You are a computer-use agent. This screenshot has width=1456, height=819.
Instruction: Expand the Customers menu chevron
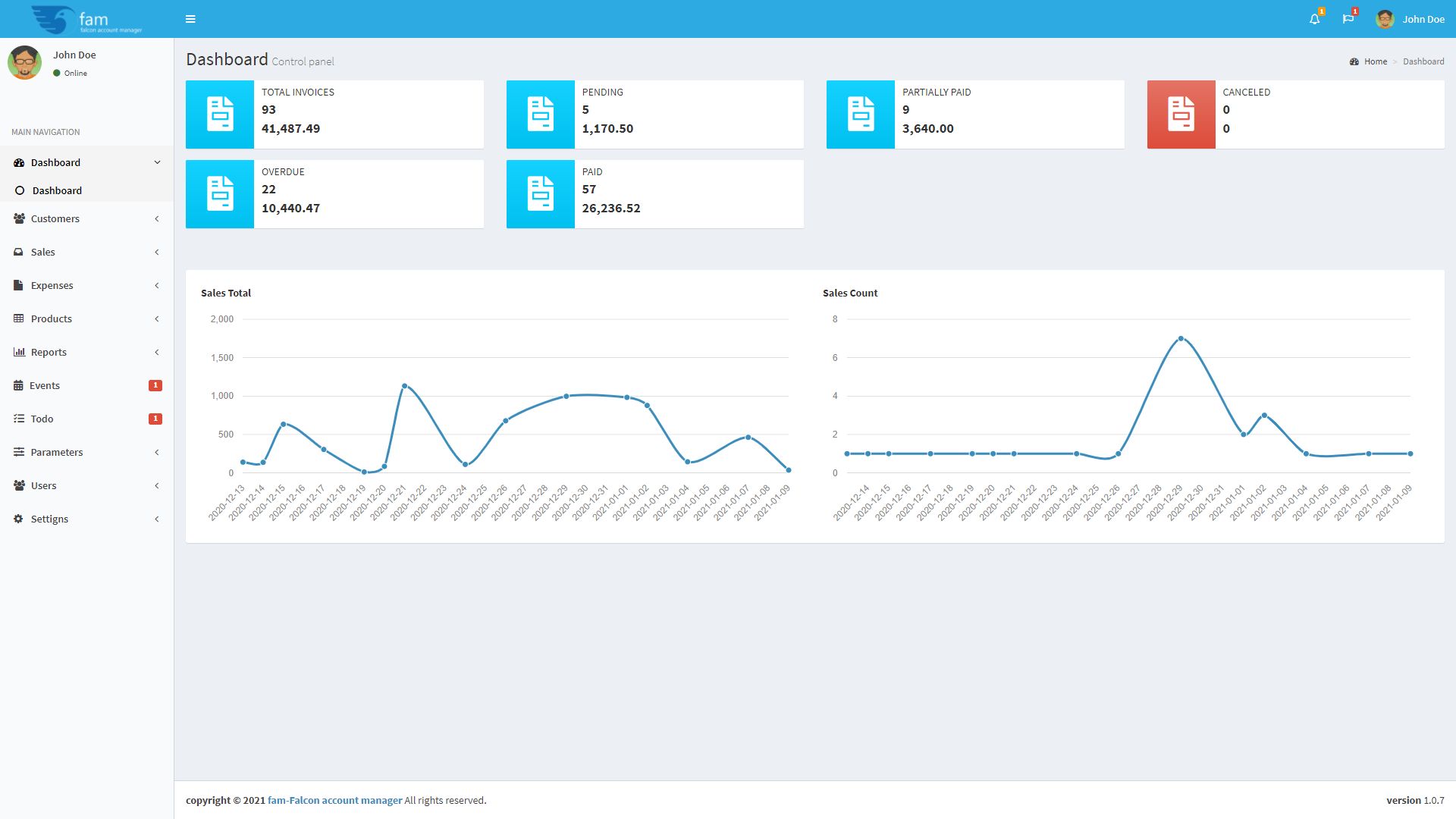(157, 219)
